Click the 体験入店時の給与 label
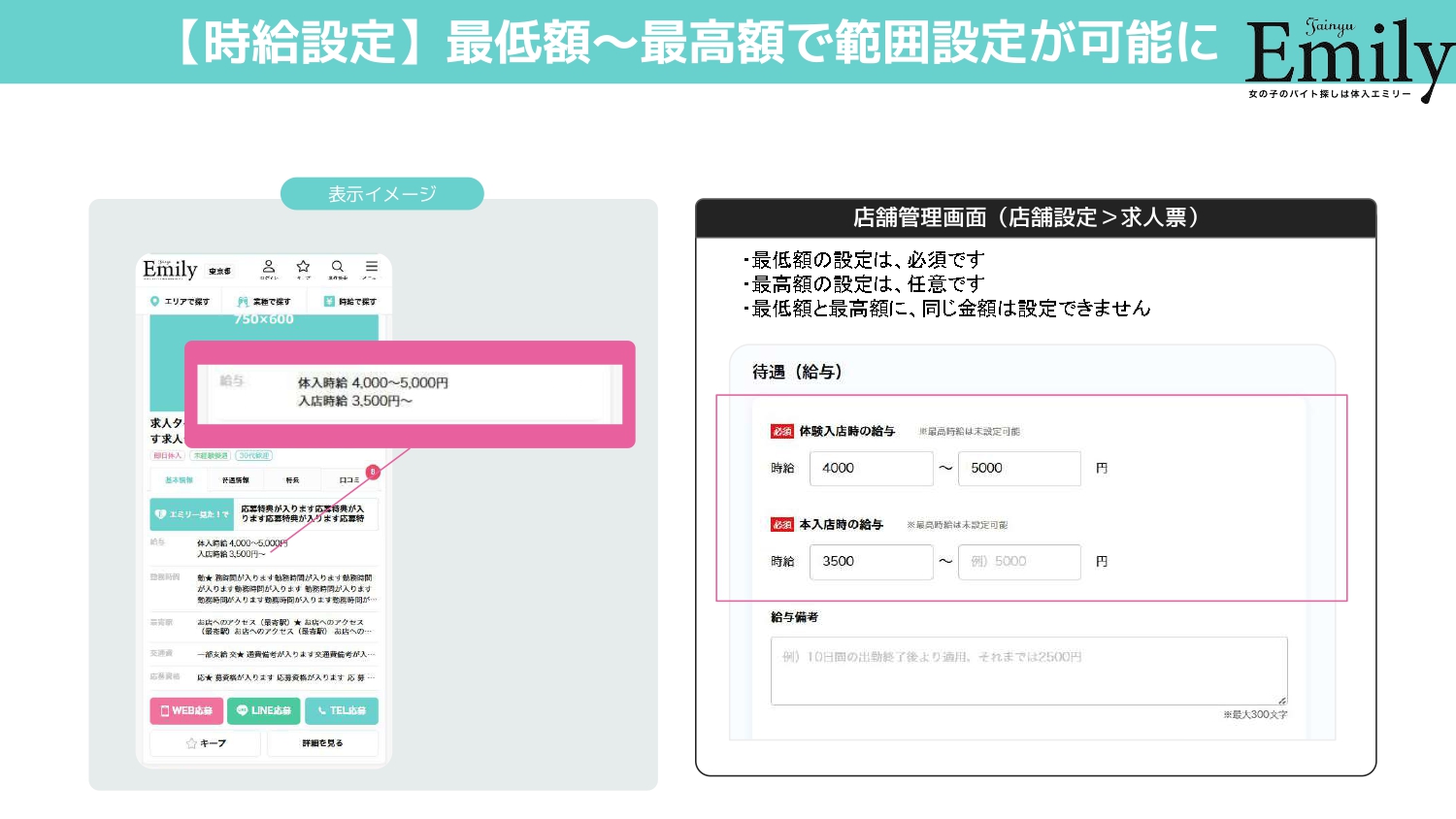The width and height of the screenshot is (1456, 819). click(847, 431)
